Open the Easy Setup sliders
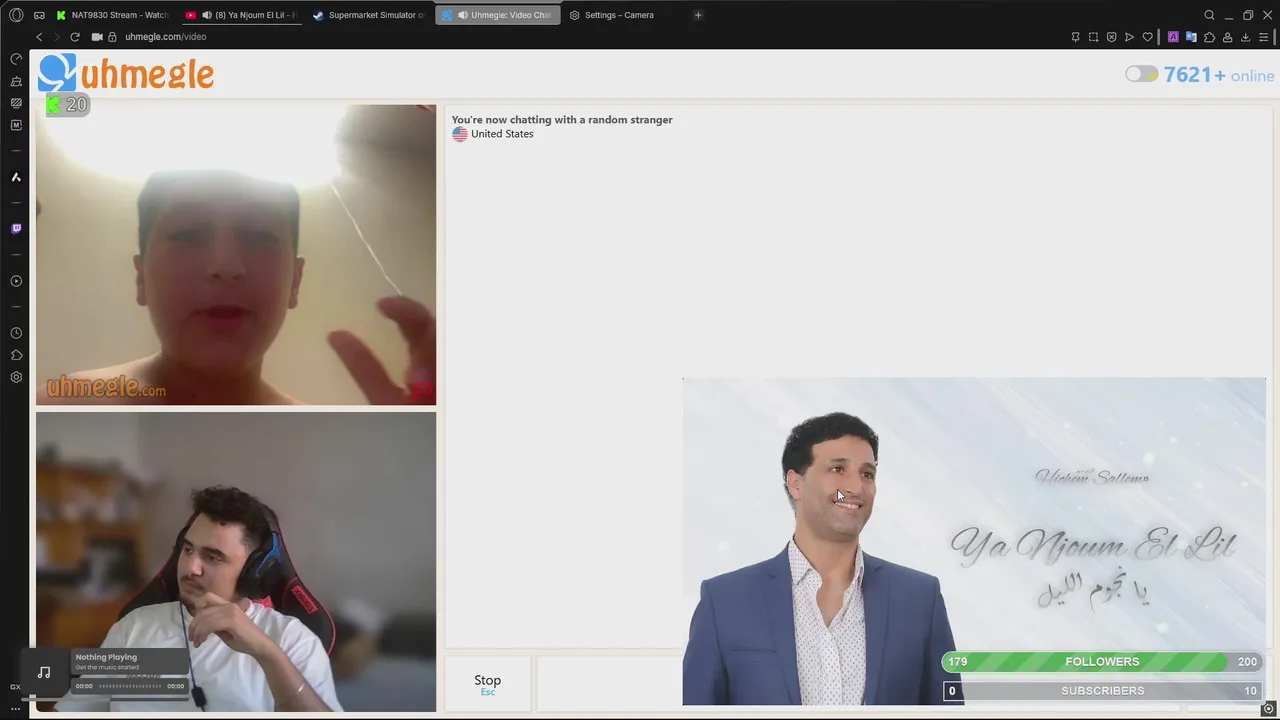The width and height of the screenshot is (1280, 720). pyautogui.click(x=1264, y=37)
